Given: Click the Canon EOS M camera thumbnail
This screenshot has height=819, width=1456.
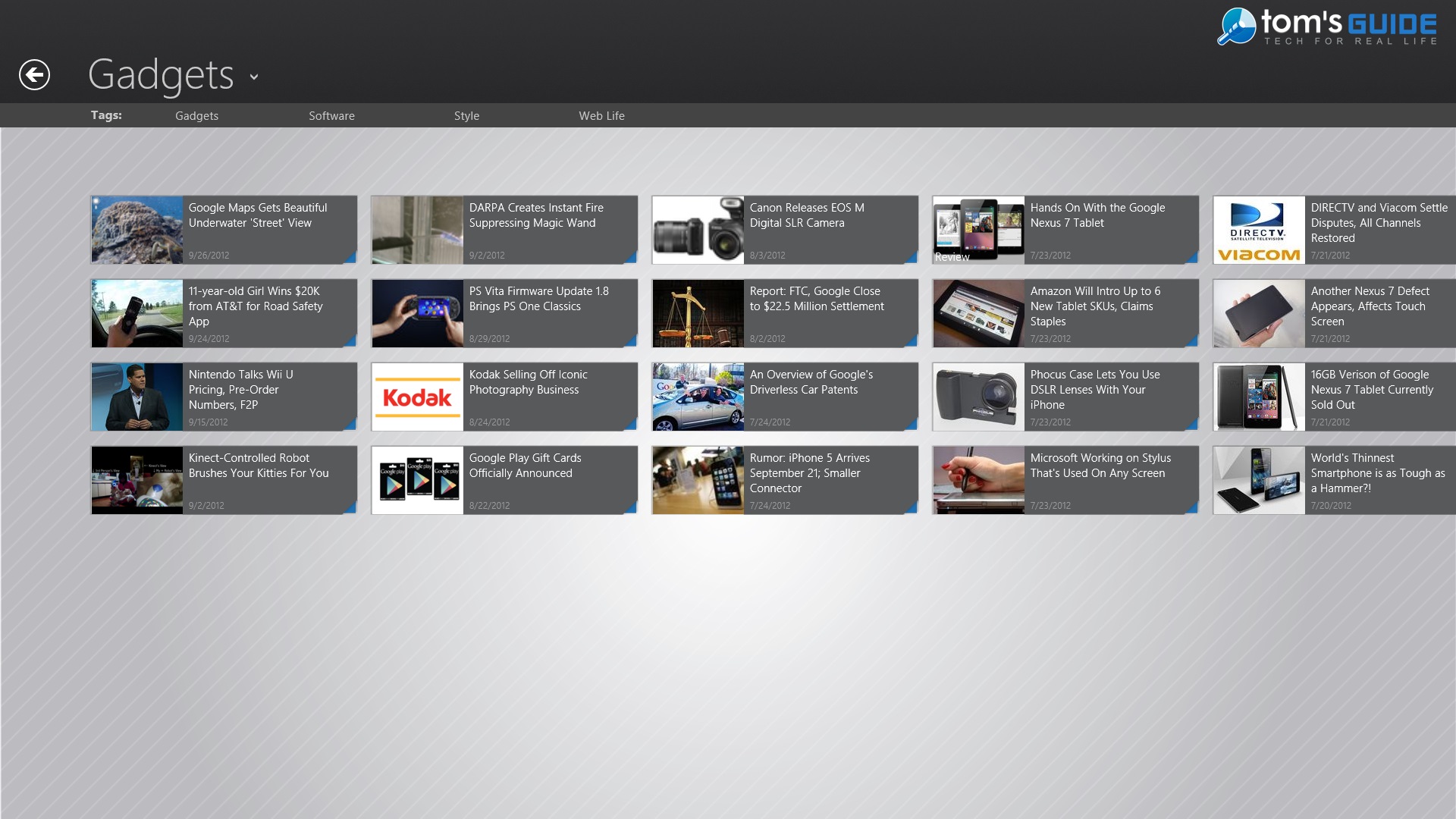Looking at the screenshot, I should (698, 230).
